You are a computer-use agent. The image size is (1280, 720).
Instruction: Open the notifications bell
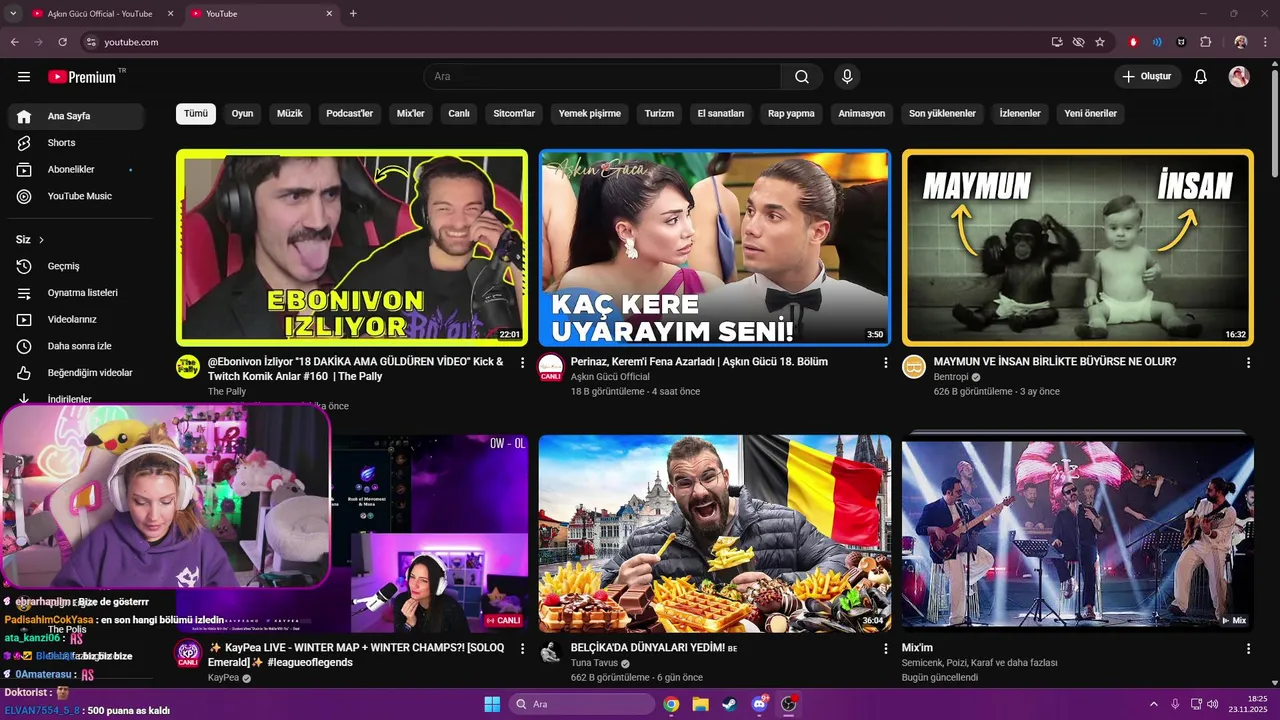point(1201,77)
